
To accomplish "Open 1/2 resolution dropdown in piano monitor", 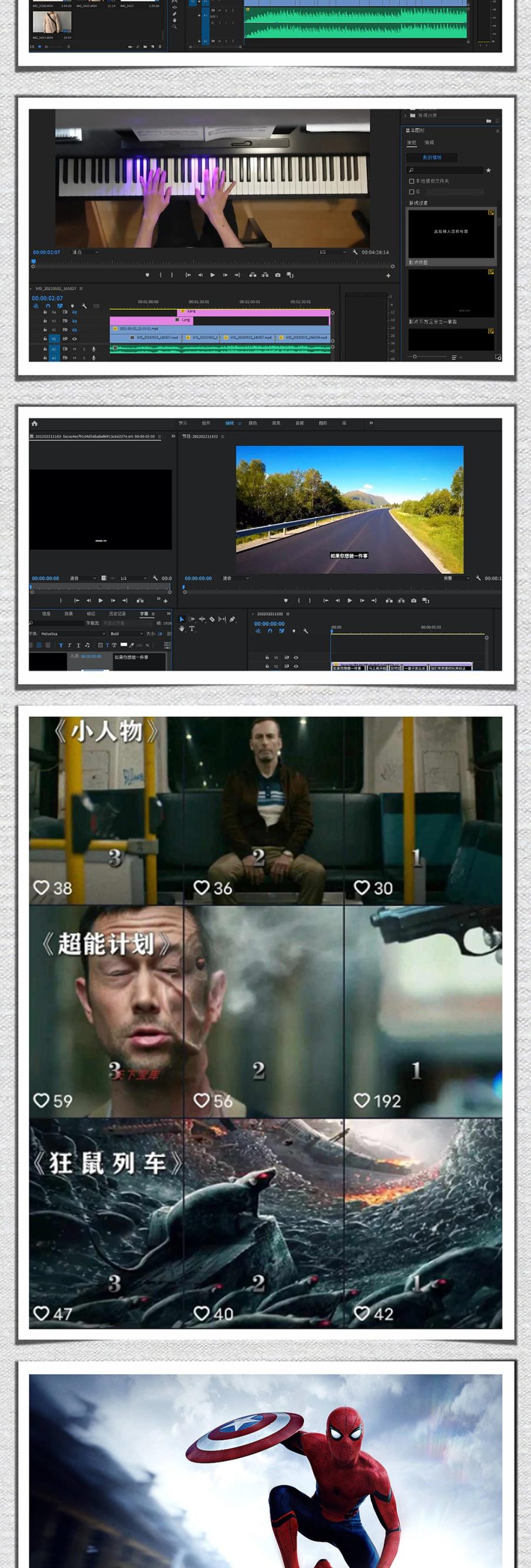I will [333, 252].
